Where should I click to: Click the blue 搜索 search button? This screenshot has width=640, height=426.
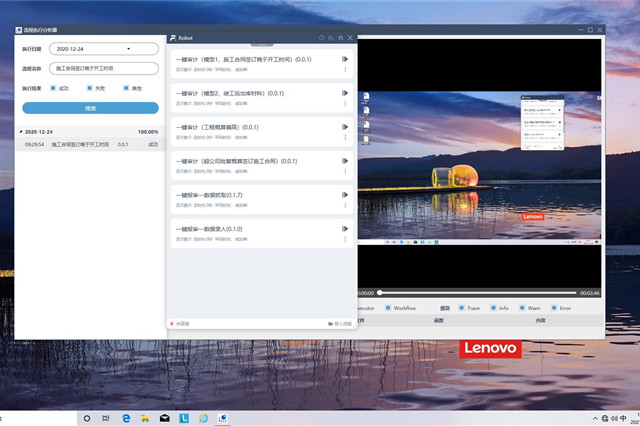(x=90, y=107)
